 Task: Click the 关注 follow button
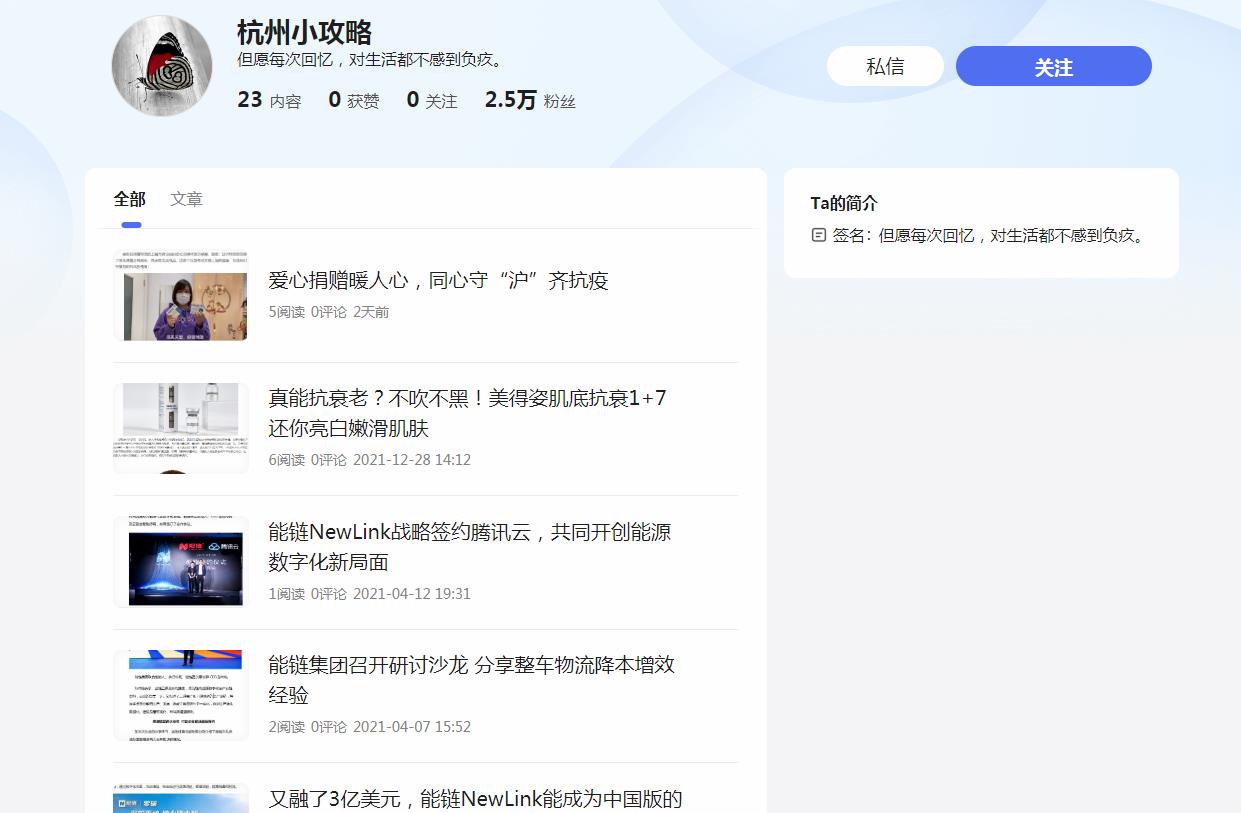point(1054,66)
